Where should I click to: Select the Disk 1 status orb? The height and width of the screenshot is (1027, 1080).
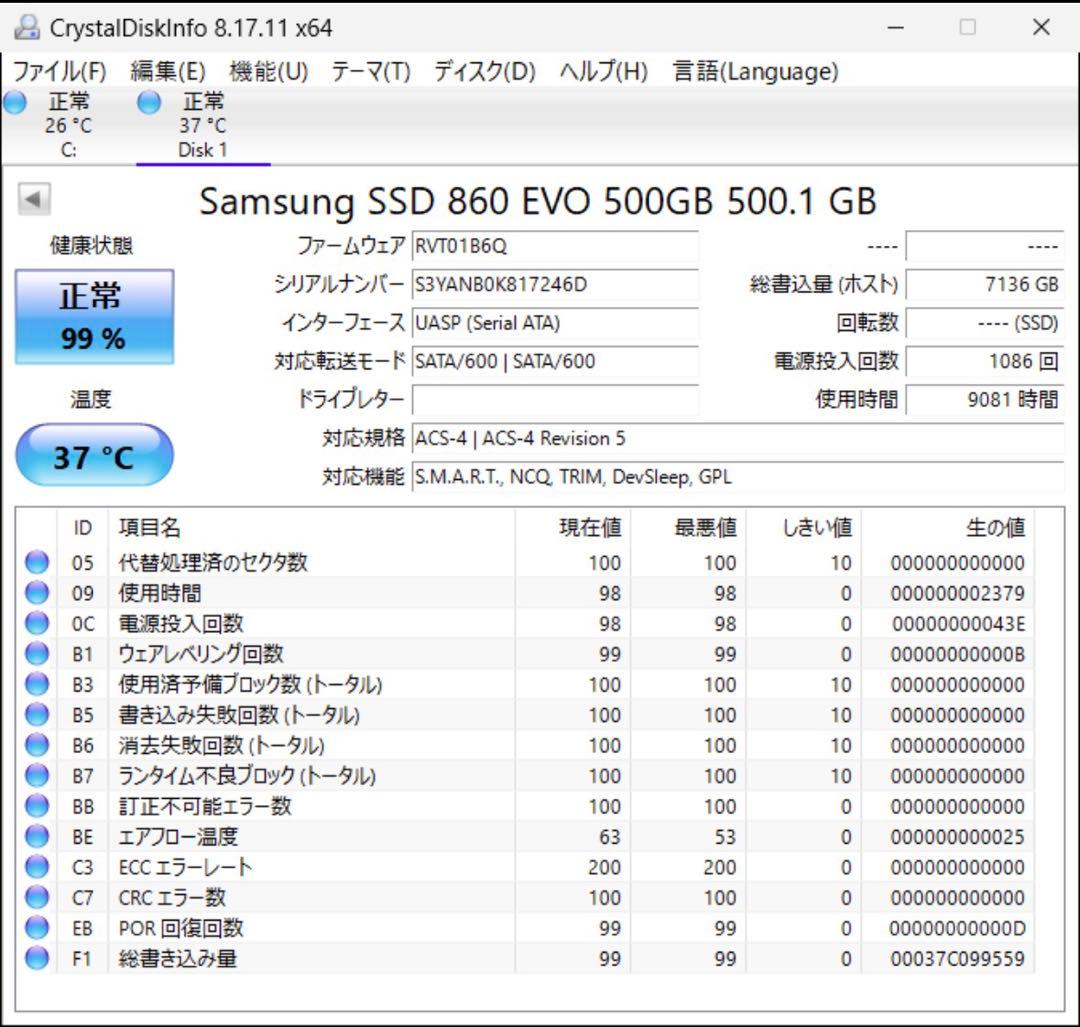[x=149, y=103]
